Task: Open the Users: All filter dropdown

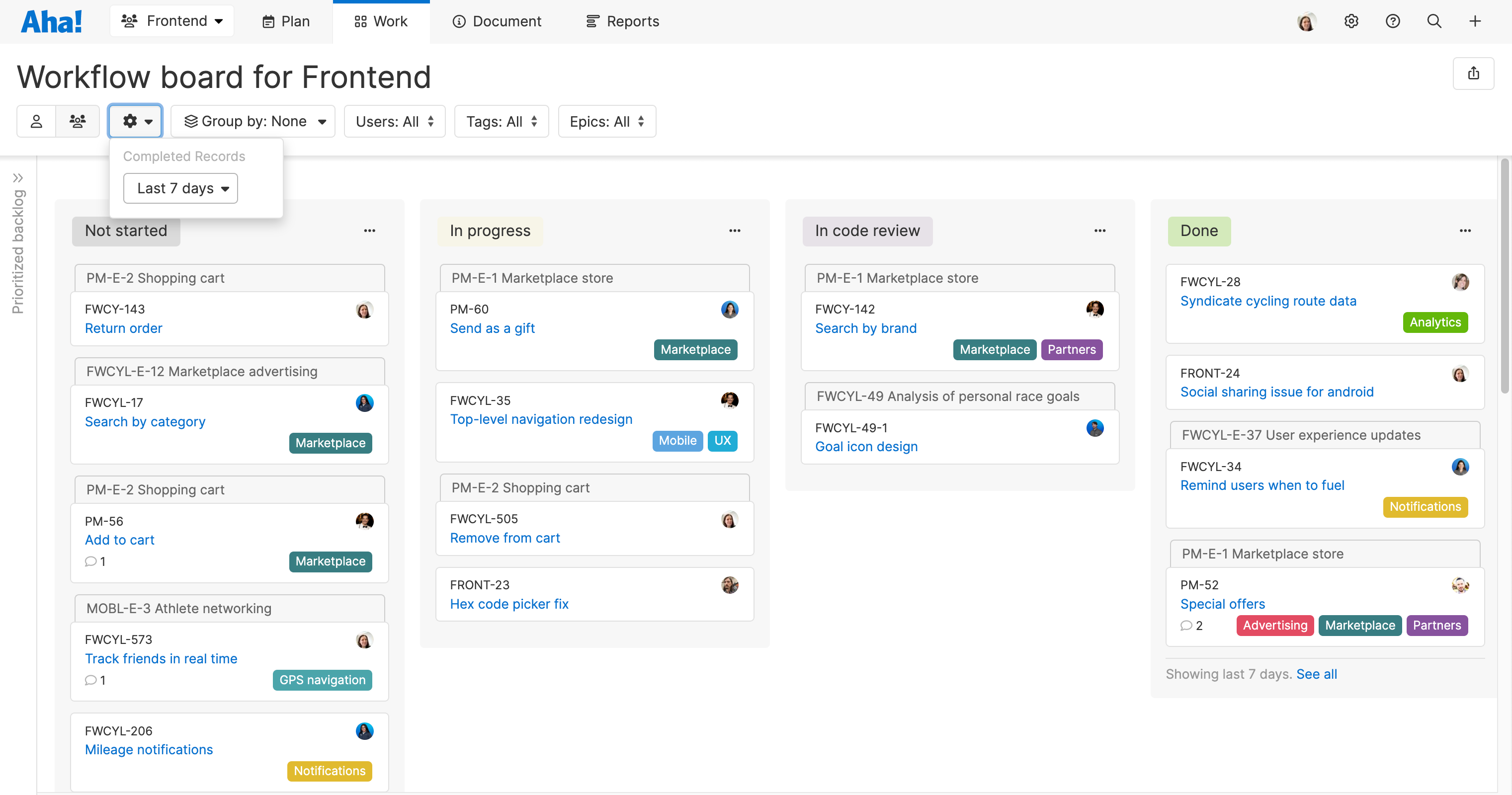Action: coord(395,121)
